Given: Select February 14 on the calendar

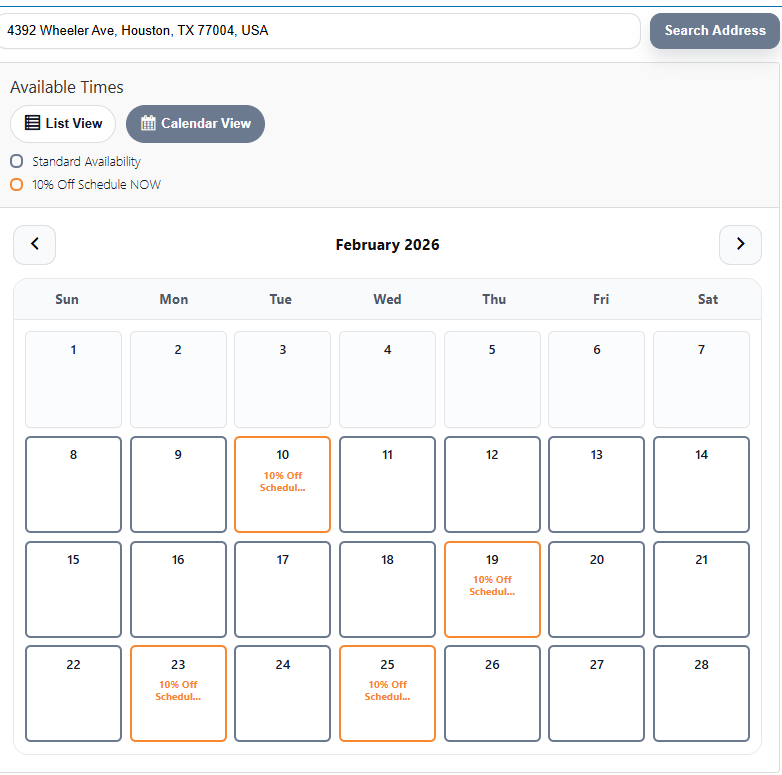Looking at the screenshot, I should tap(701, 484).
